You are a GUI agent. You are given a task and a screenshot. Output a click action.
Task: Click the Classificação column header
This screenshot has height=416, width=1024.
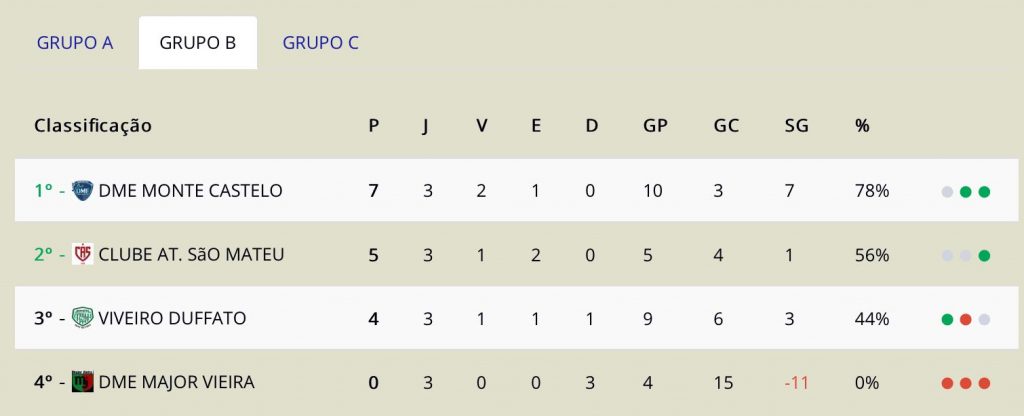click(93, 125)
